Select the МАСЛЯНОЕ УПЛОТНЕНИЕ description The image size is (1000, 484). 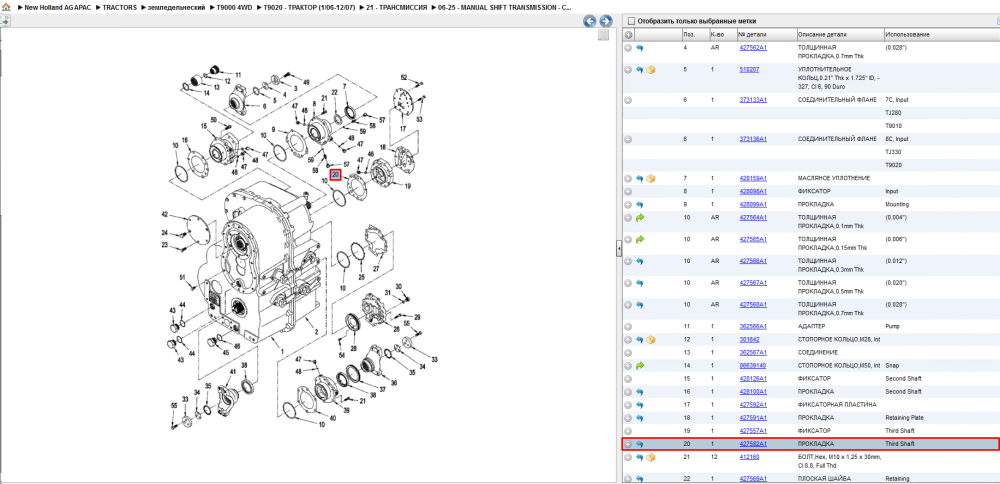(x=834, y=179)
